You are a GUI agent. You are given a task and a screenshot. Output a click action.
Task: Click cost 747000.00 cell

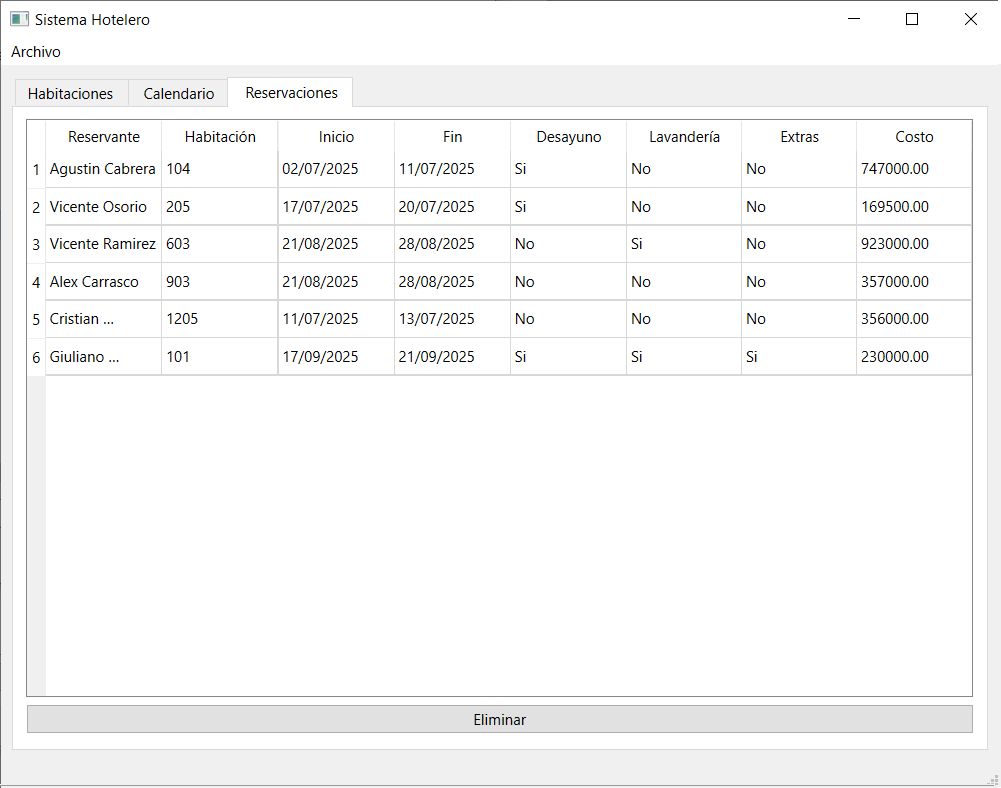(x=914, y=169)
